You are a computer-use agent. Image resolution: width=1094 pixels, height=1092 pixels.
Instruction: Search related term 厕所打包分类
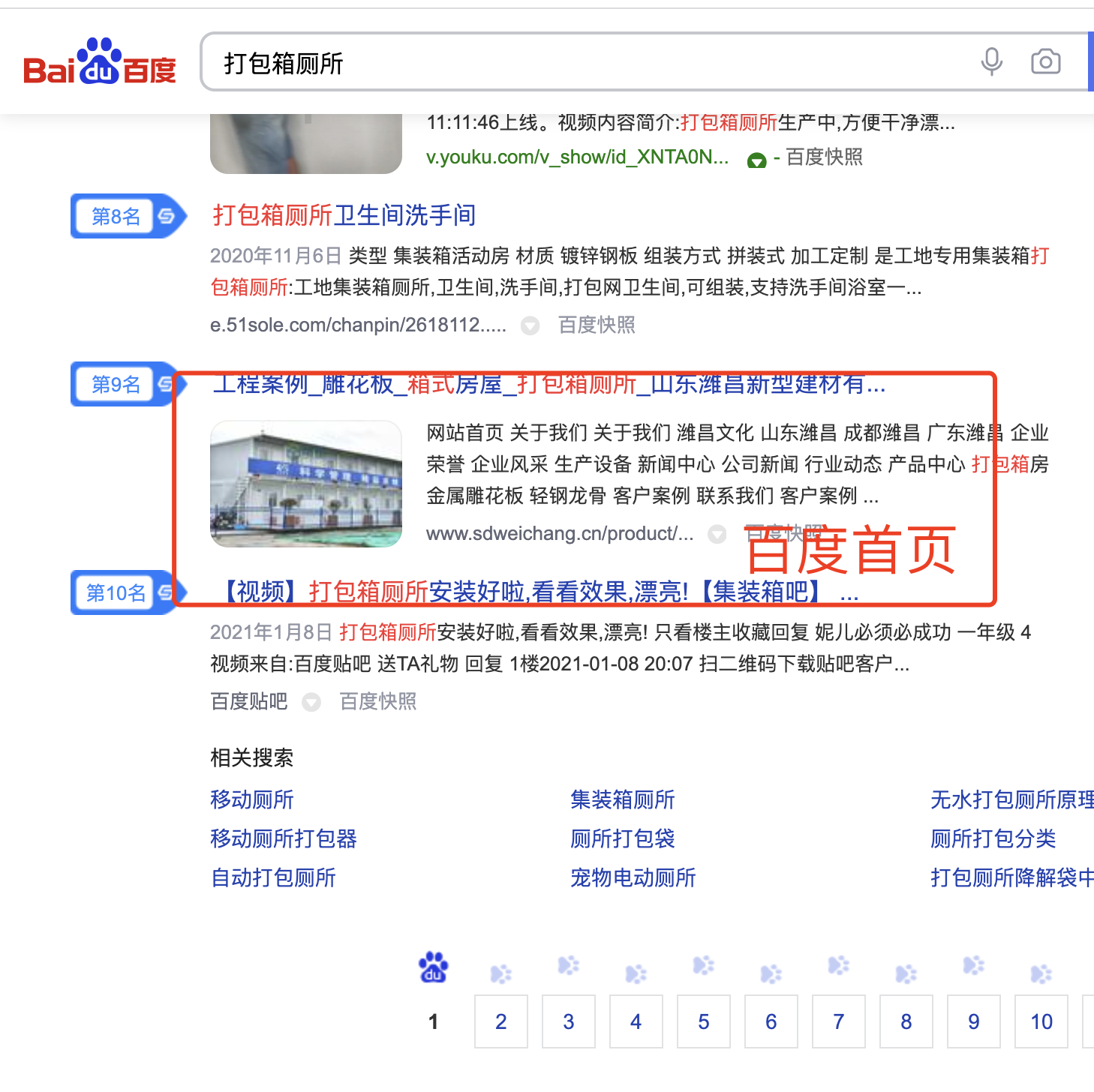993,838
